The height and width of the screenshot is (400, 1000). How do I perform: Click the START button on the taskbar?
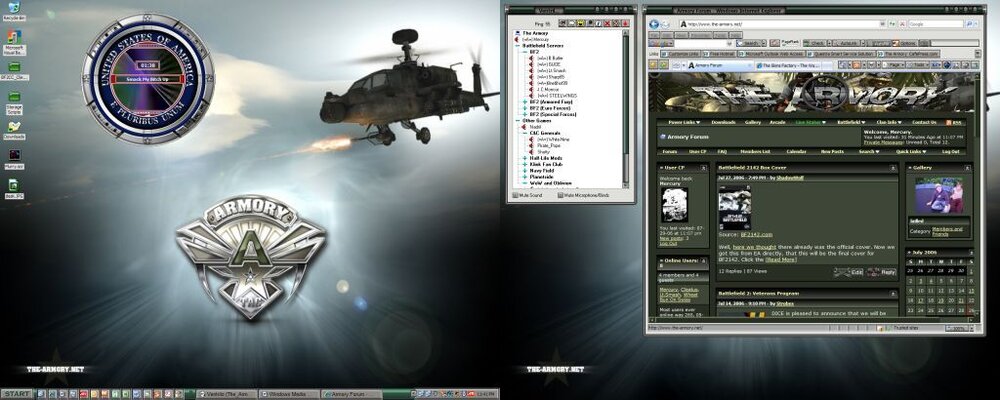click(x=16, y=394)
